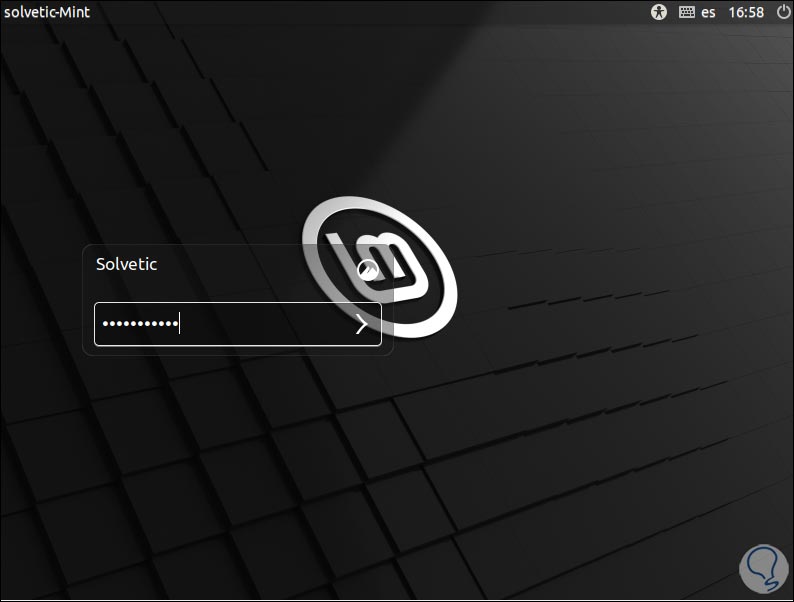Click the solvetic-Mint hostname label
794x602 pixels.
(x=47, y=12)
